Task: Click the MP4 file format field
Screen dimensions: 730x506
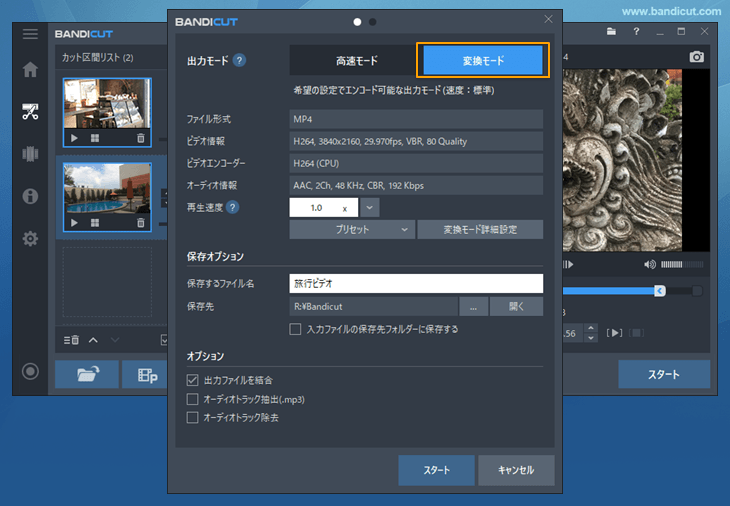Action: click(416, 119)
